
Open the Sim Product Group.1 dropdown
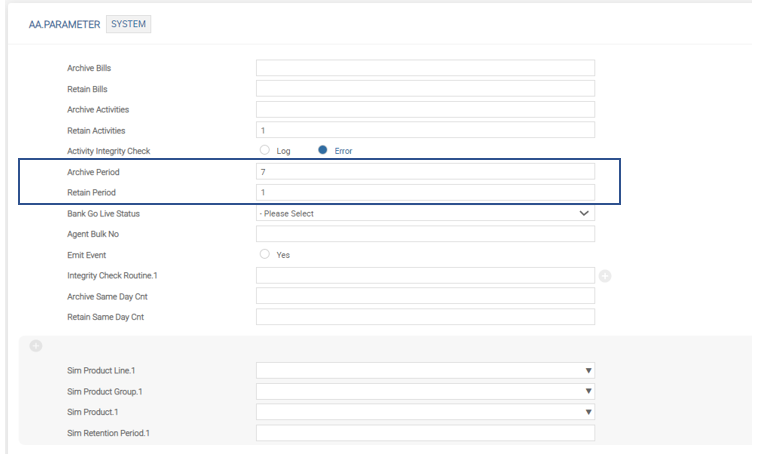pos(425,391)
